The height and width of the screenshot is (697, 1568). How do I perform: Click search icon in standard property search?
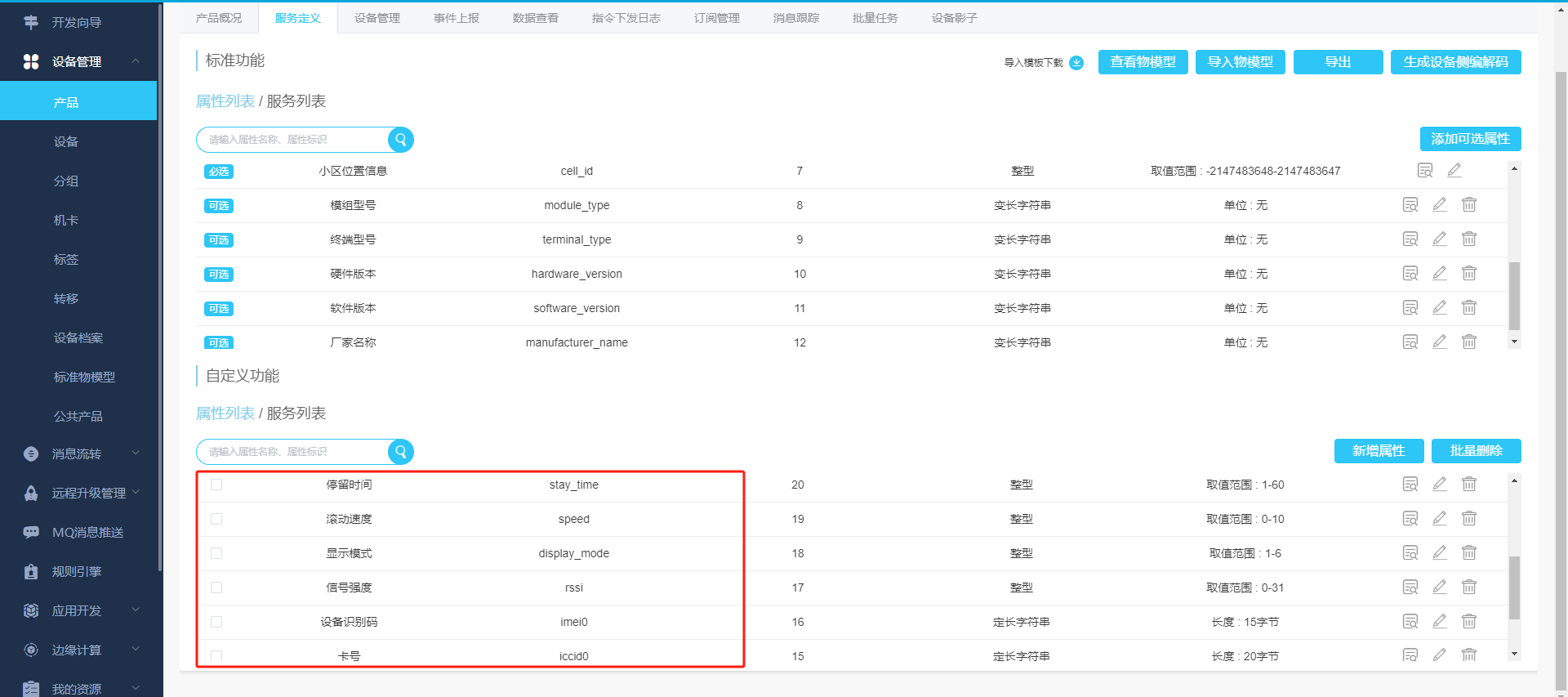pos(401,140)
